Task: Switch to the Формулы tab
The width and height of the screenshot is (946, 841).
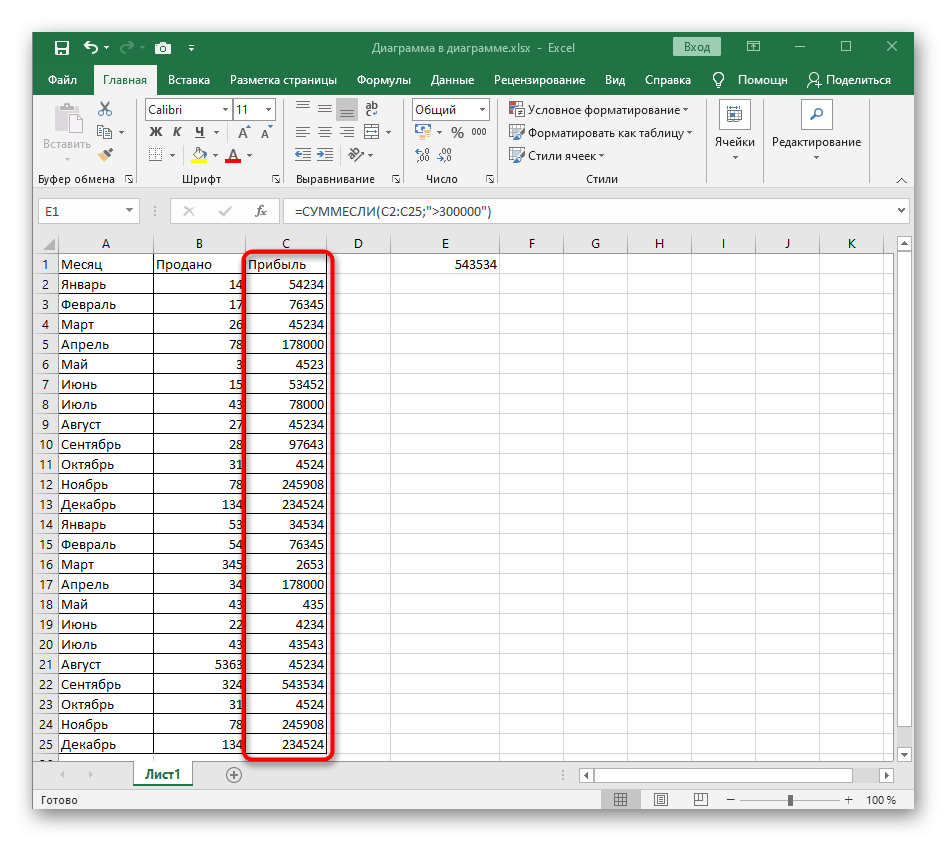Action: 384,80
